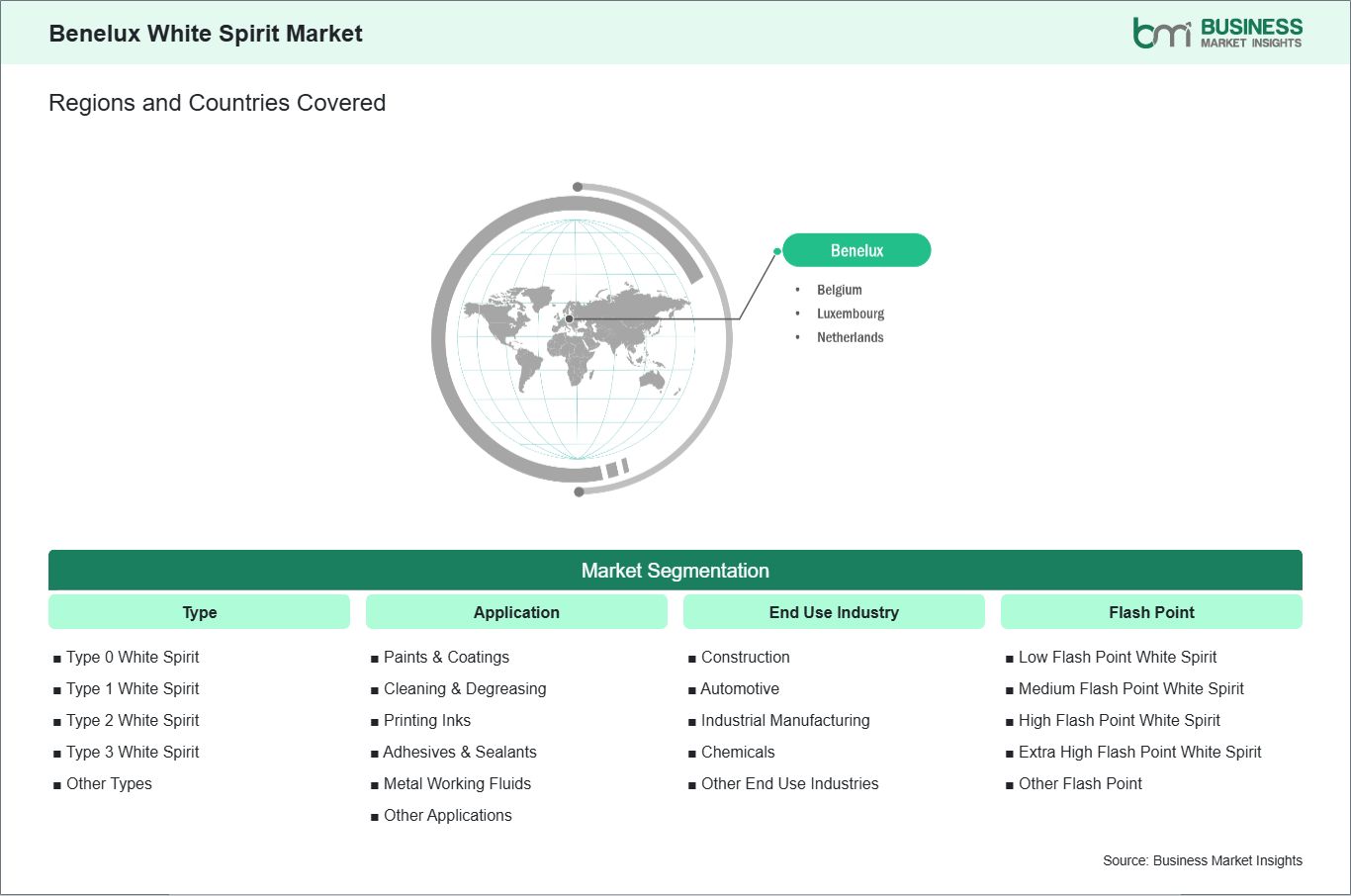The image size is (1351, 896).
Task: Click the world globe map graphic
Action: tap(582, 339)
